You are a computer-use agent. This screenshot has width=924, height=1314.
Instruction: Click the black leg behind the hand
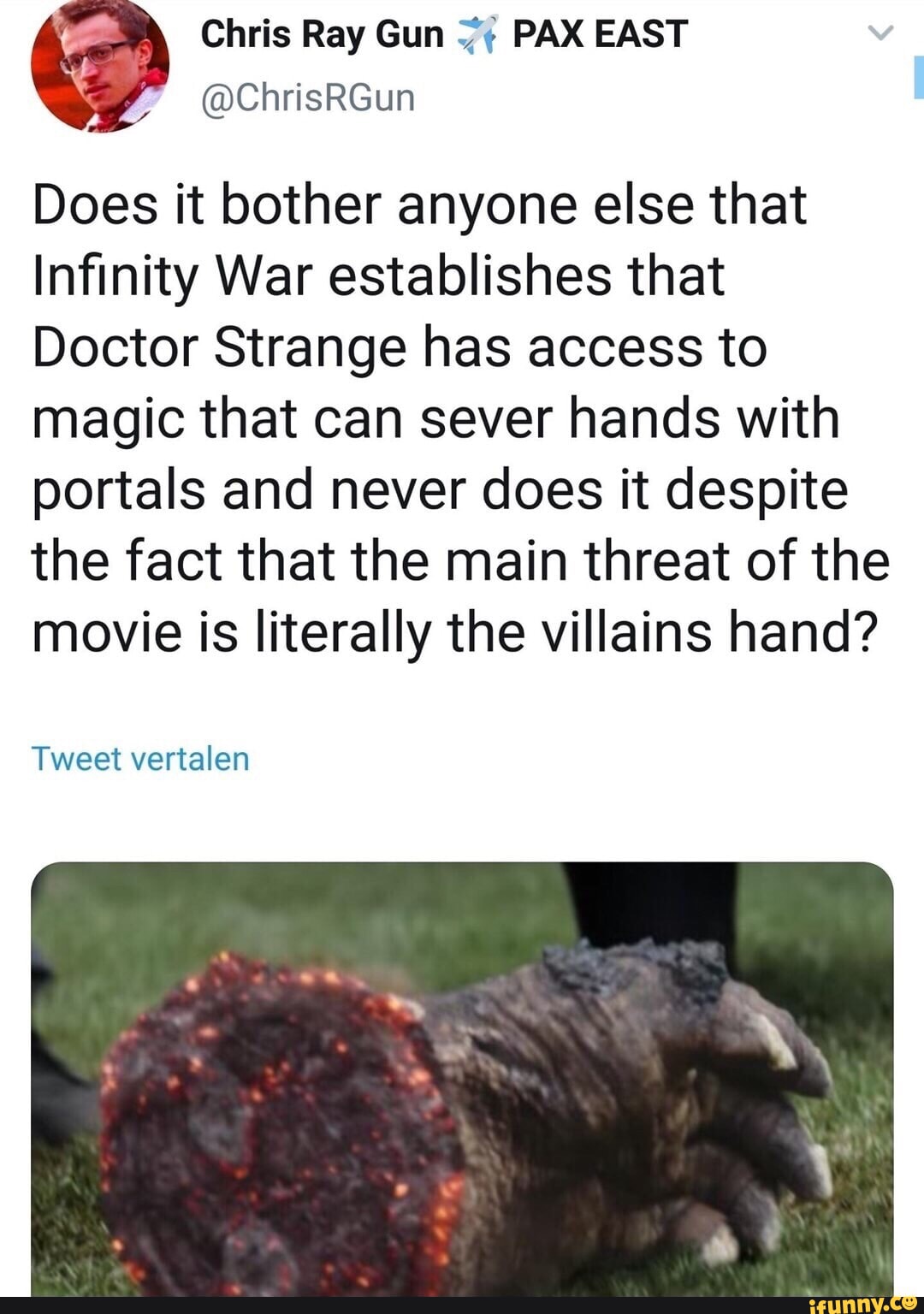tap(650, 907)
